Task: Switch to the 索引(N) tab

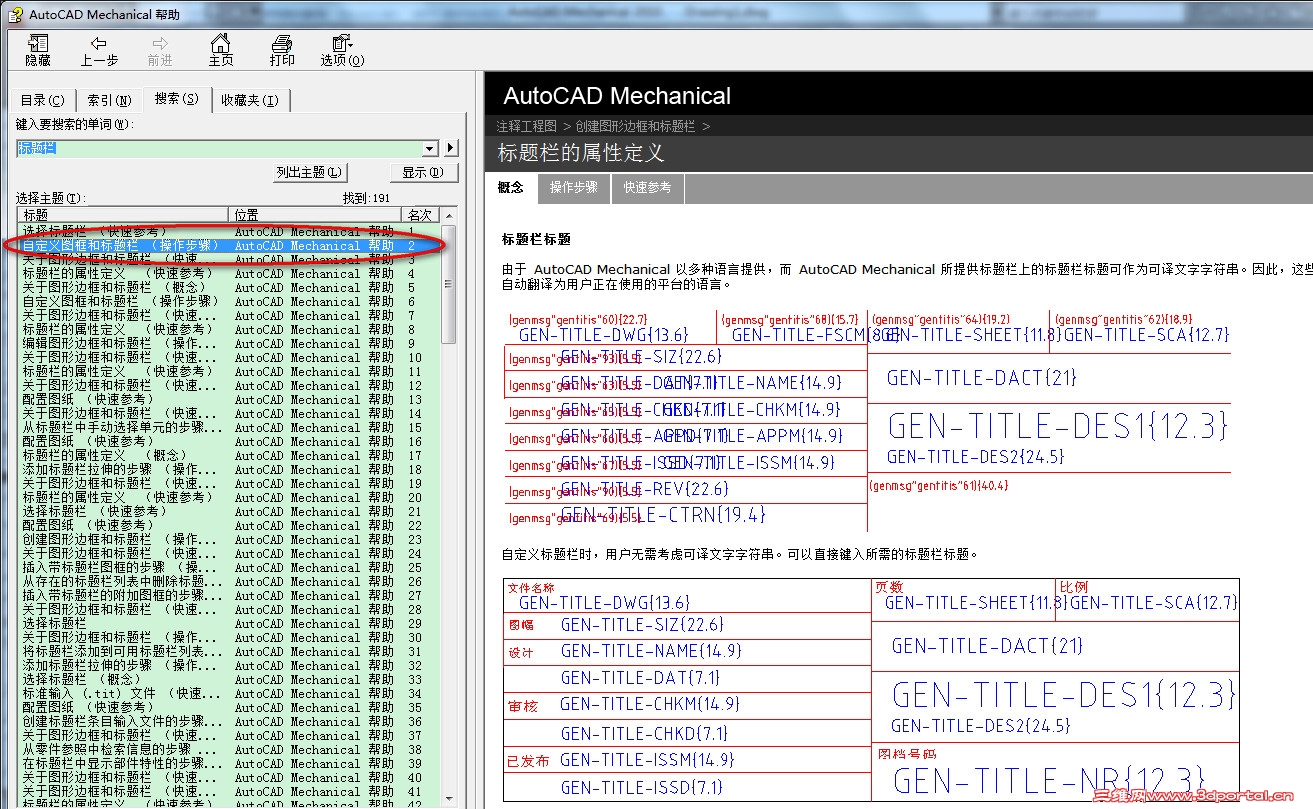Action: click(x=109, y=100)
